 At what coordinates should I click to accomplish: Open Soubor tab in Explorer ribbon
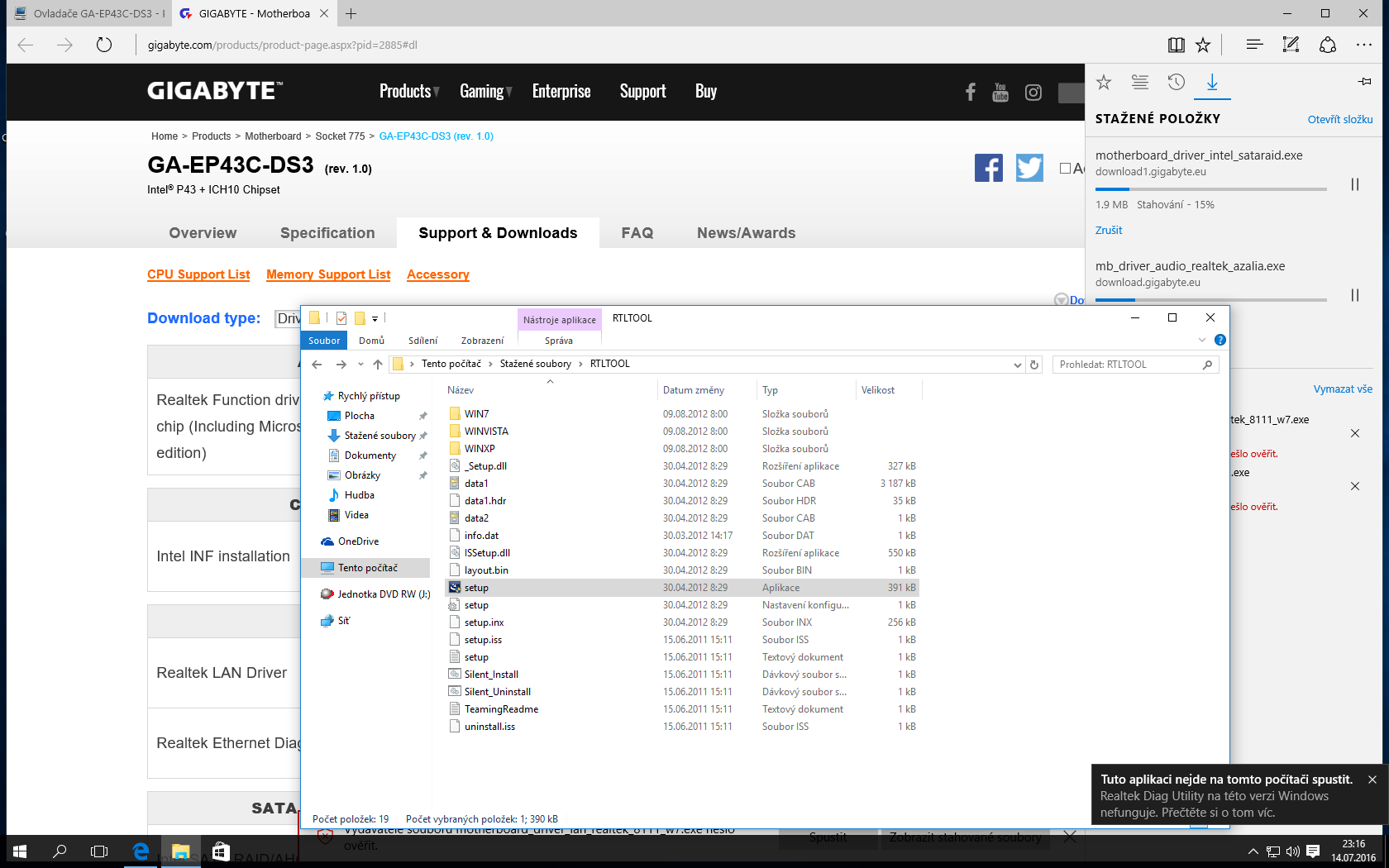324,341
